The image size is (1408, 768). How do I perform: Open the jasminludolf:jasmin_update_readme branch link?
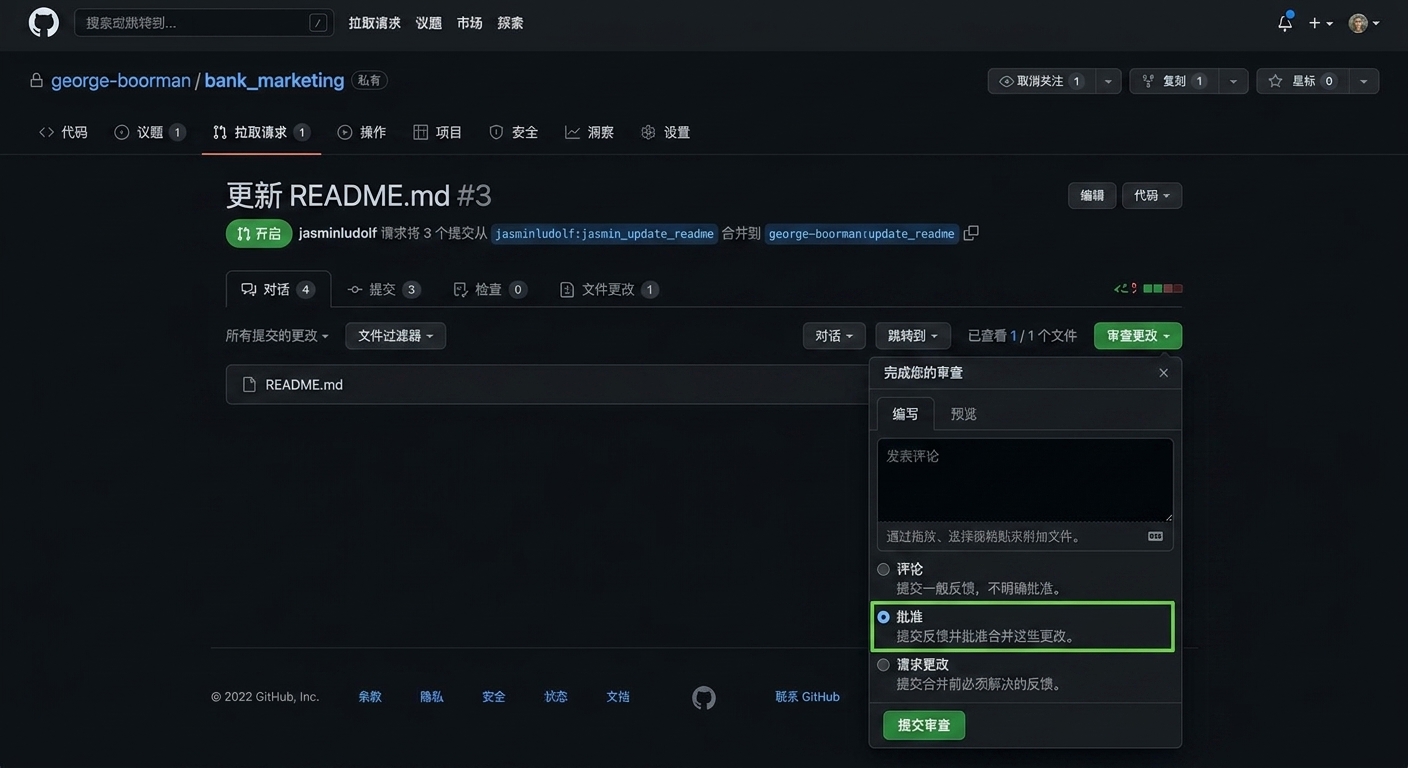(605, 234)
